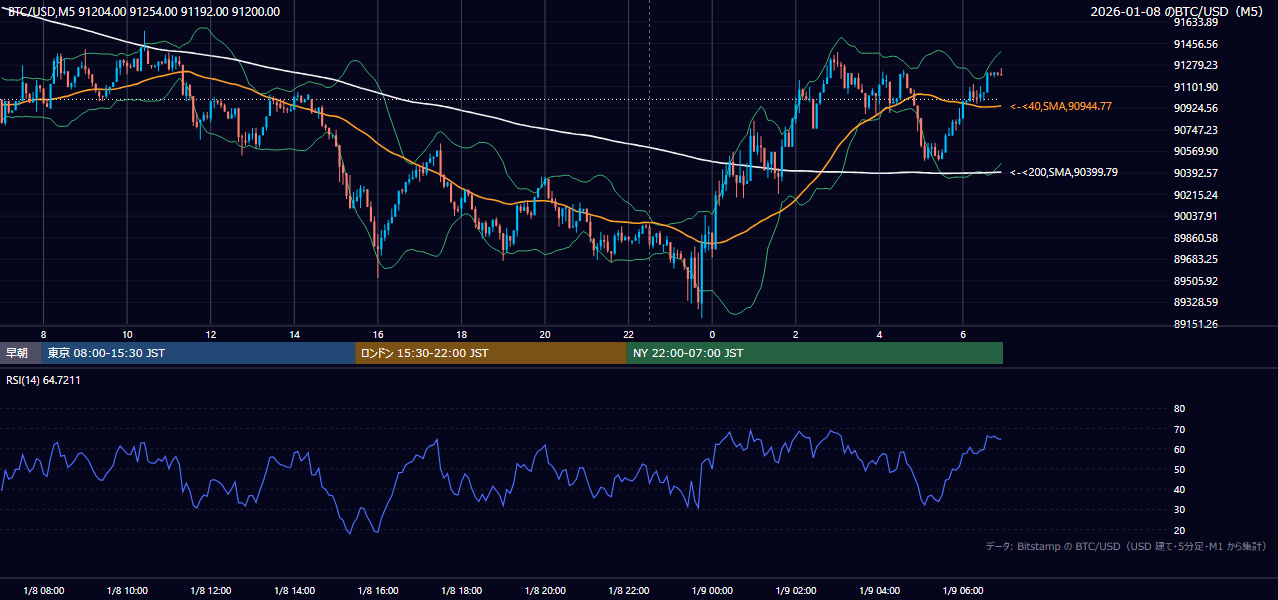This screenshot has width=1278, height=600.
Task: Select the 200 SMA 90399.79 label
Action: coord(1064,173)
